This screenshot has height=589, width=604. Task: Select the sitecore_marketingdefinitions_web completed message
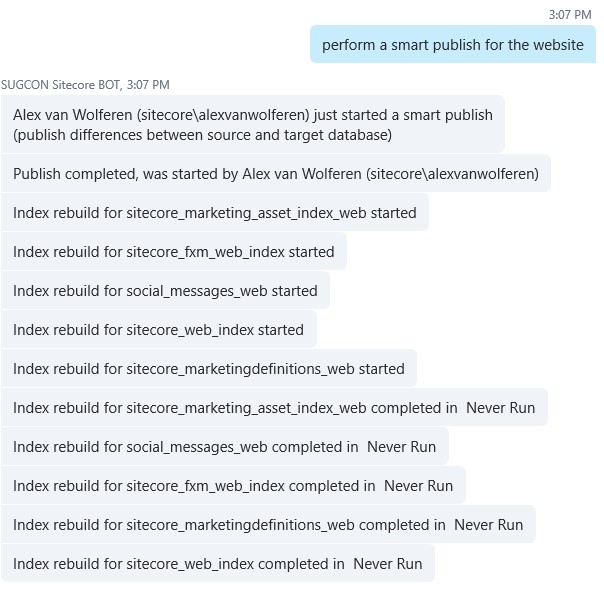267,525
